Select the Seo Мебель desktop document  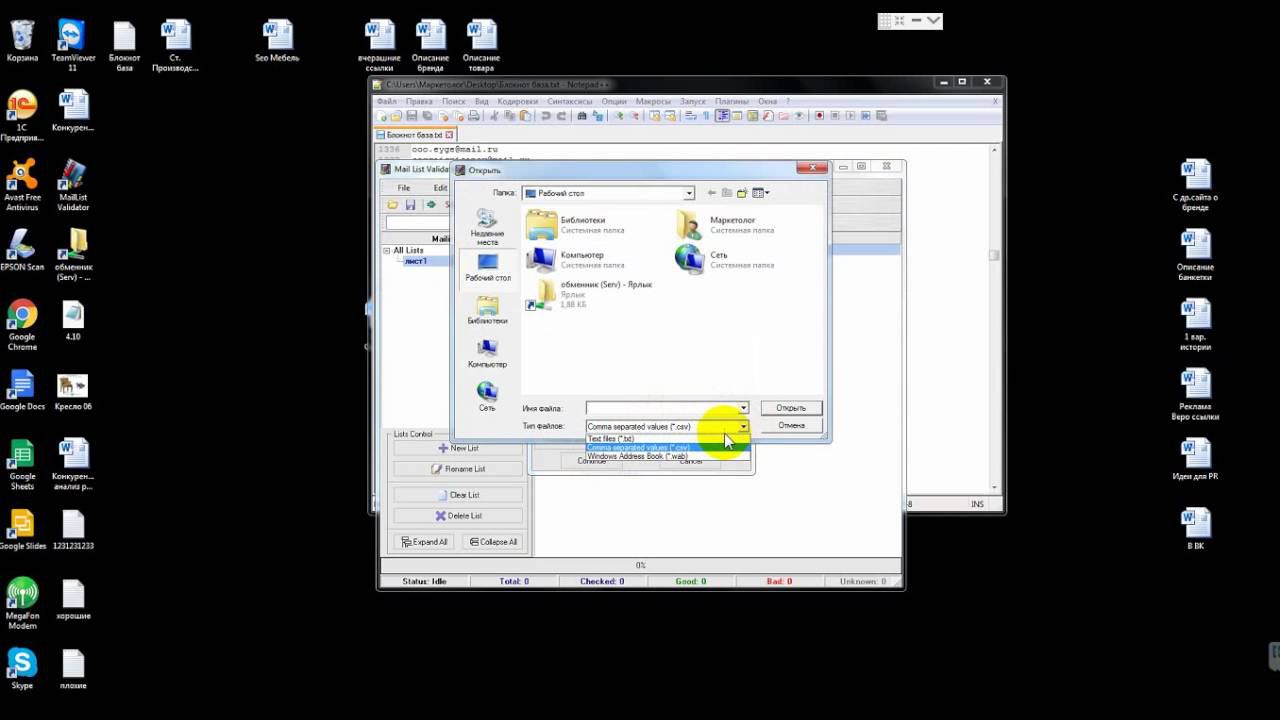pyautogui.click(x=277, y=42)
